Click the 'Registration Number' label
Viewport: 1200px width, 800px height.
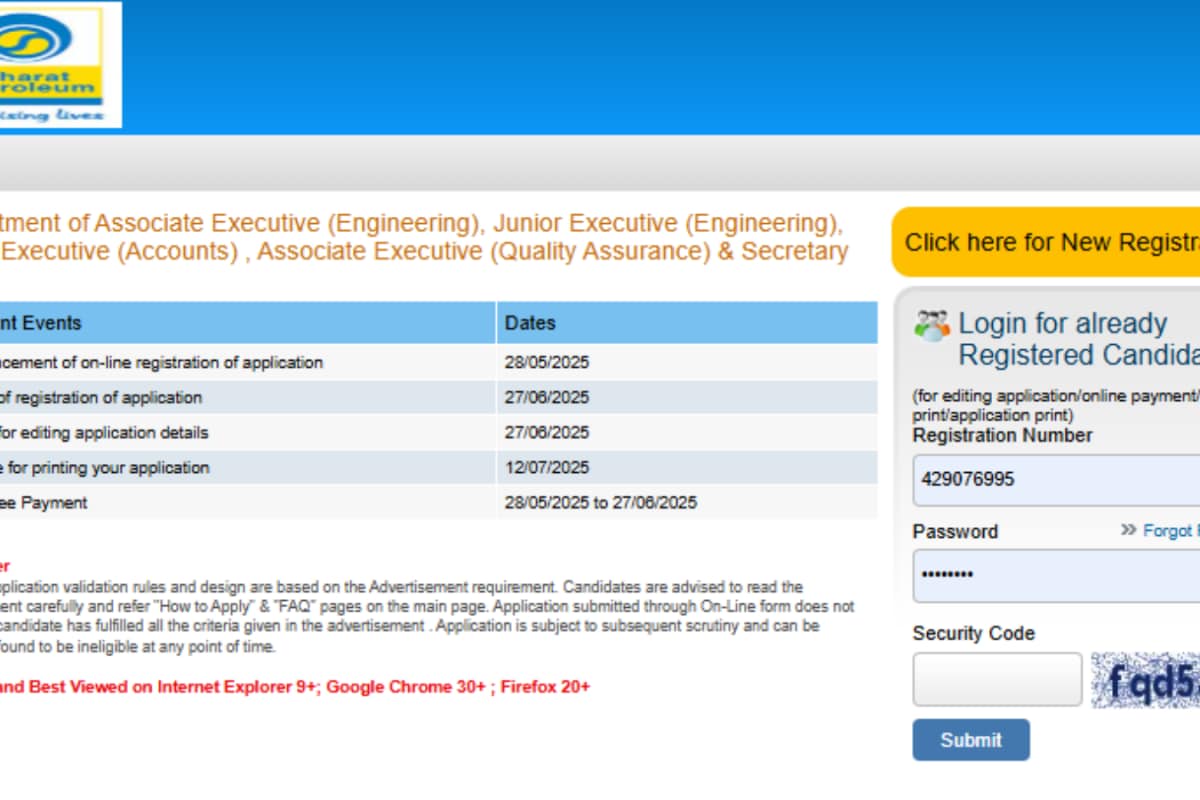[1002, 435]
